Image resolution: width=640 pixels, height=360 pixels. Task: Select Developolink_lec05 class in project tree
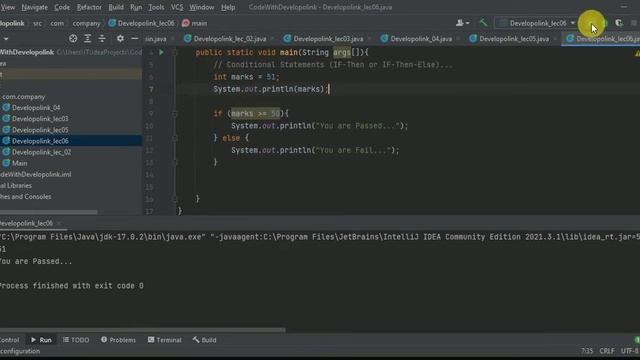(x=40, y=129)
